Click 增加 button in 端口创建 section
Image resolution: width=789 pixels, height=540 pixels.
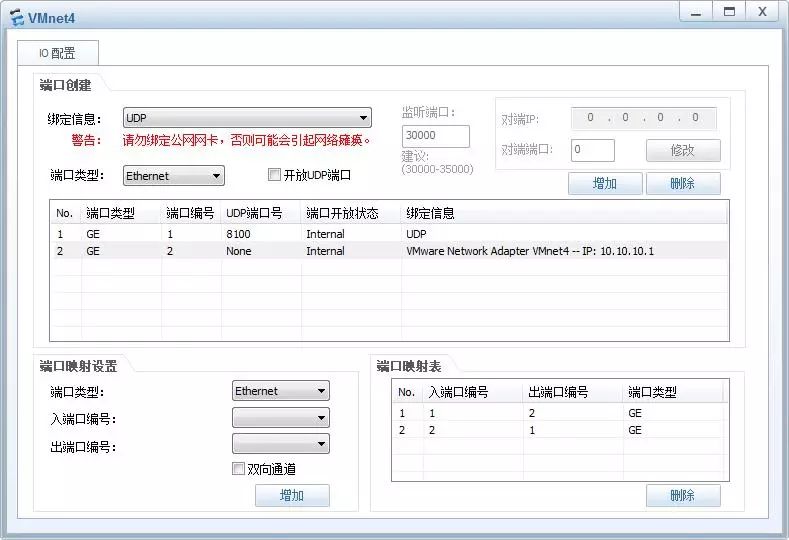pos(605,183)
